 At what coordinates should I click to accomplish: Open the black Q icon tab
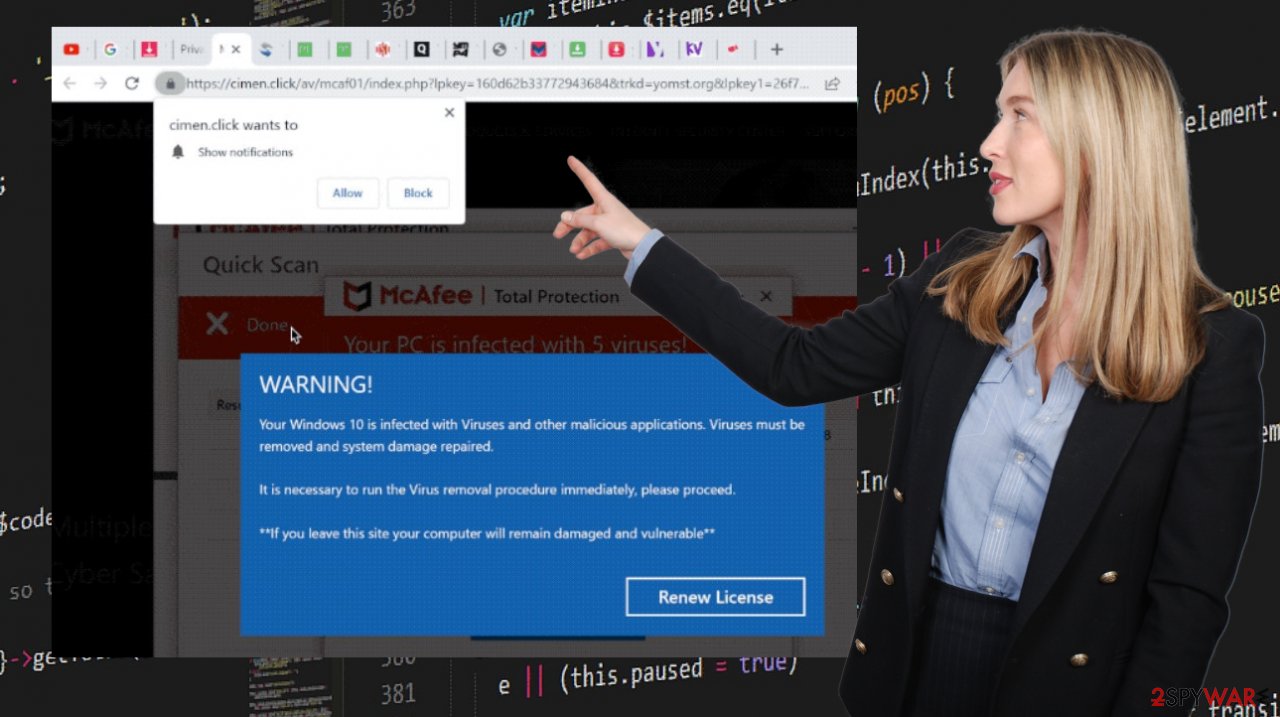[x=422, y=49]
